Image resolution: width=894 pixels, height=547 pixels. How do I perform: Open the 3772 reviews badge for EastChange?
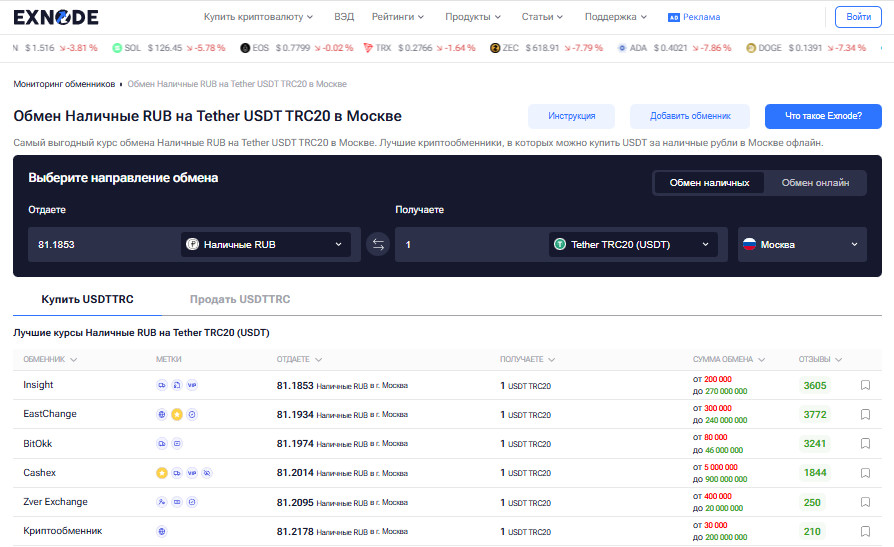pos(815,415)
